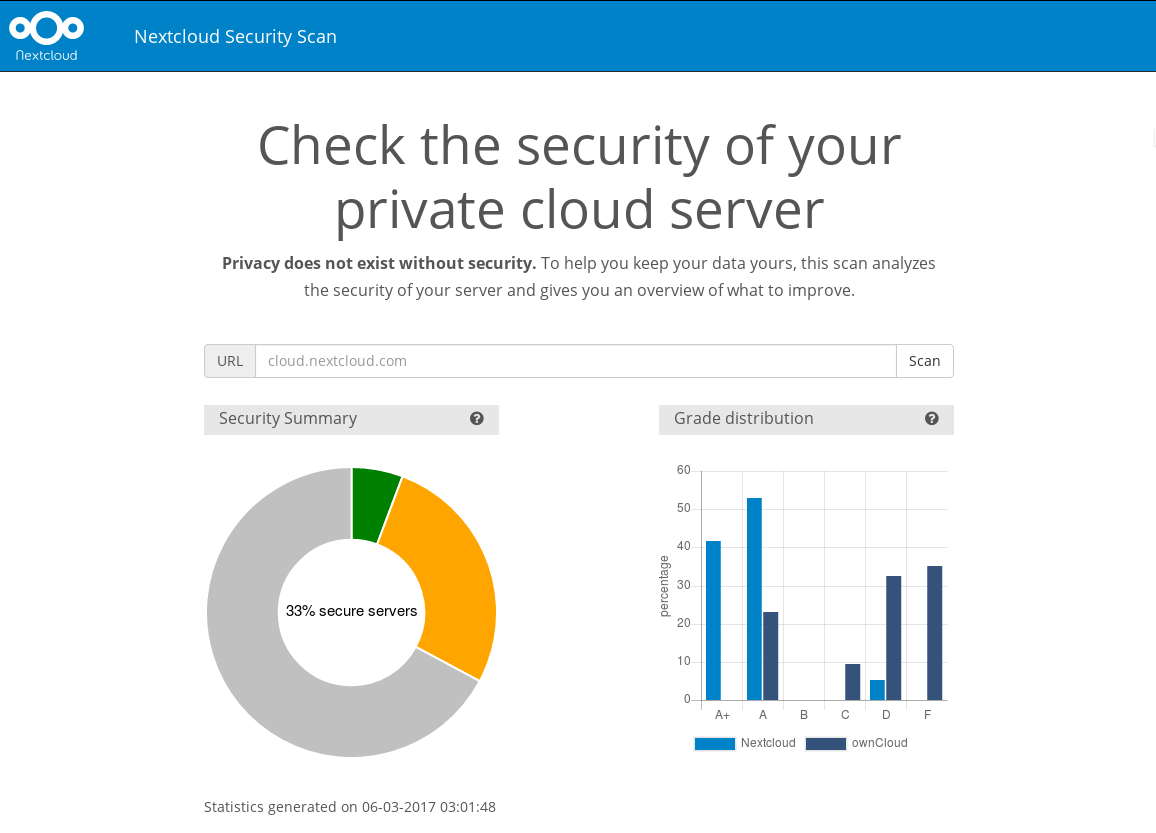Focus the cloud.nextcloud.com URL input field
The image size is (1156, 833).
(x=576, y=361)
